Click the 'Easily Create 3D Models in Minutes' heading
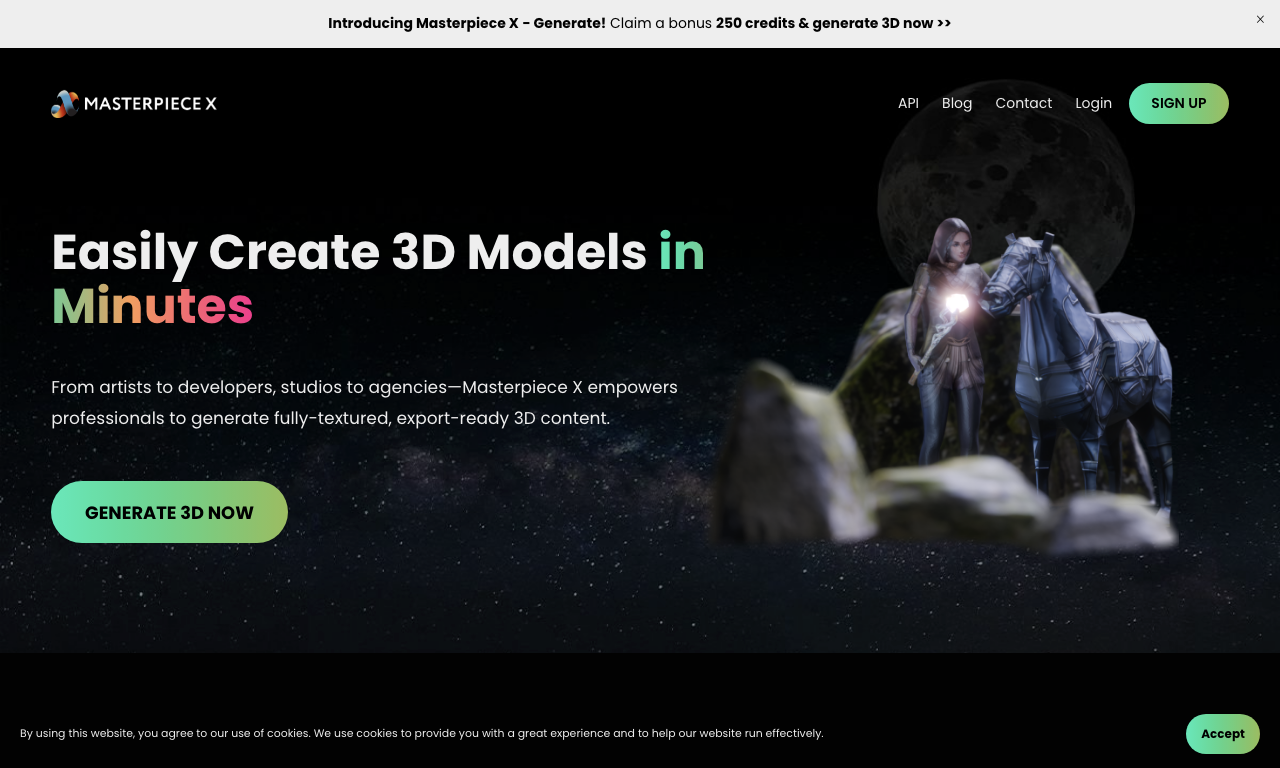 [378, 279]
